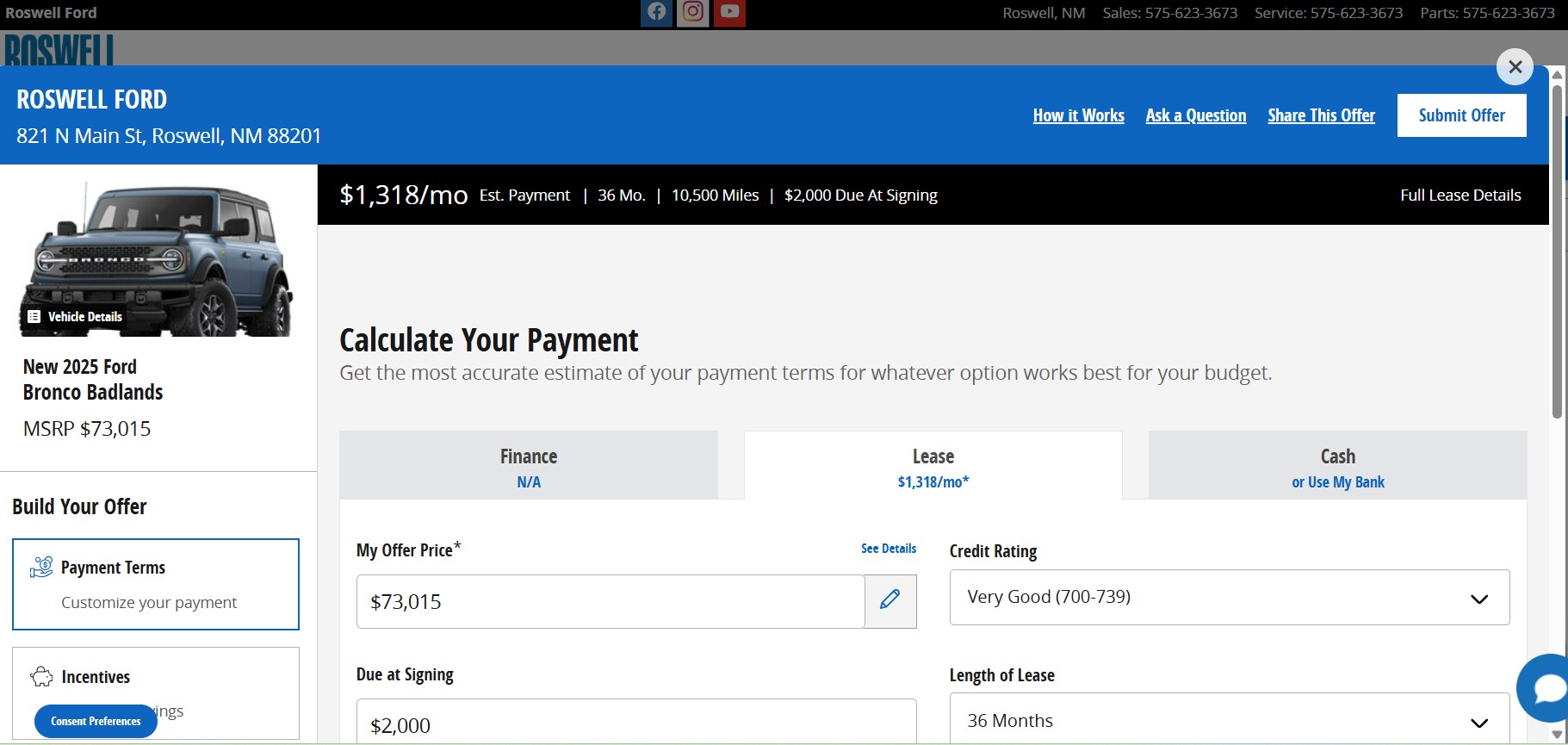Open Vehicle Details overlay on Bronco image

75,317
